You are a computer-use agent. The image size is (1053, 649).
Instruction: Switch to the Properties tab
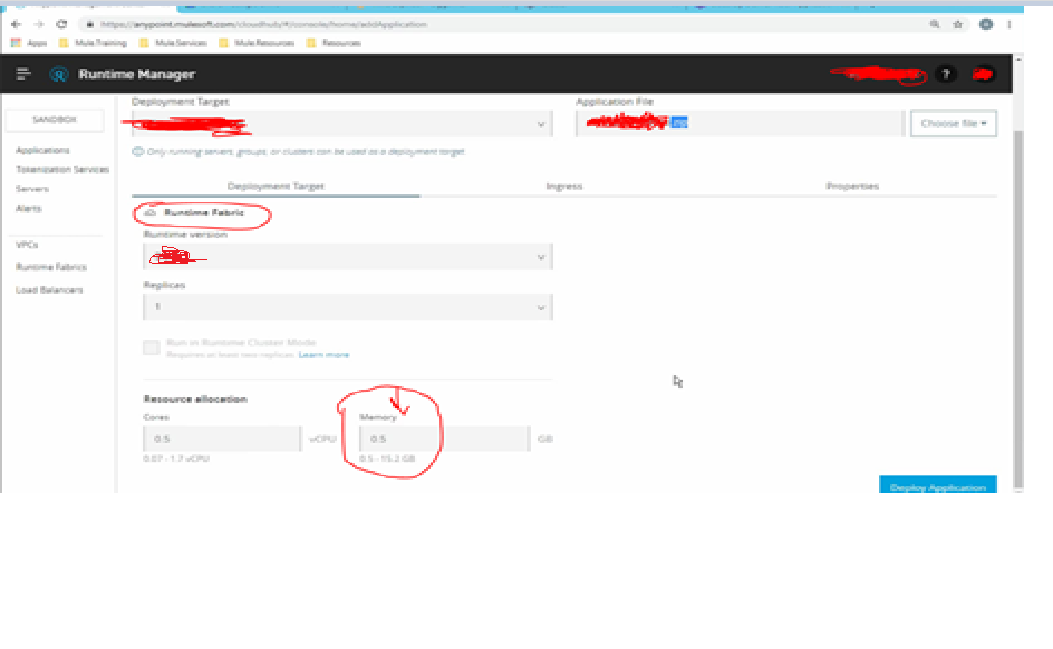point(852,186)
